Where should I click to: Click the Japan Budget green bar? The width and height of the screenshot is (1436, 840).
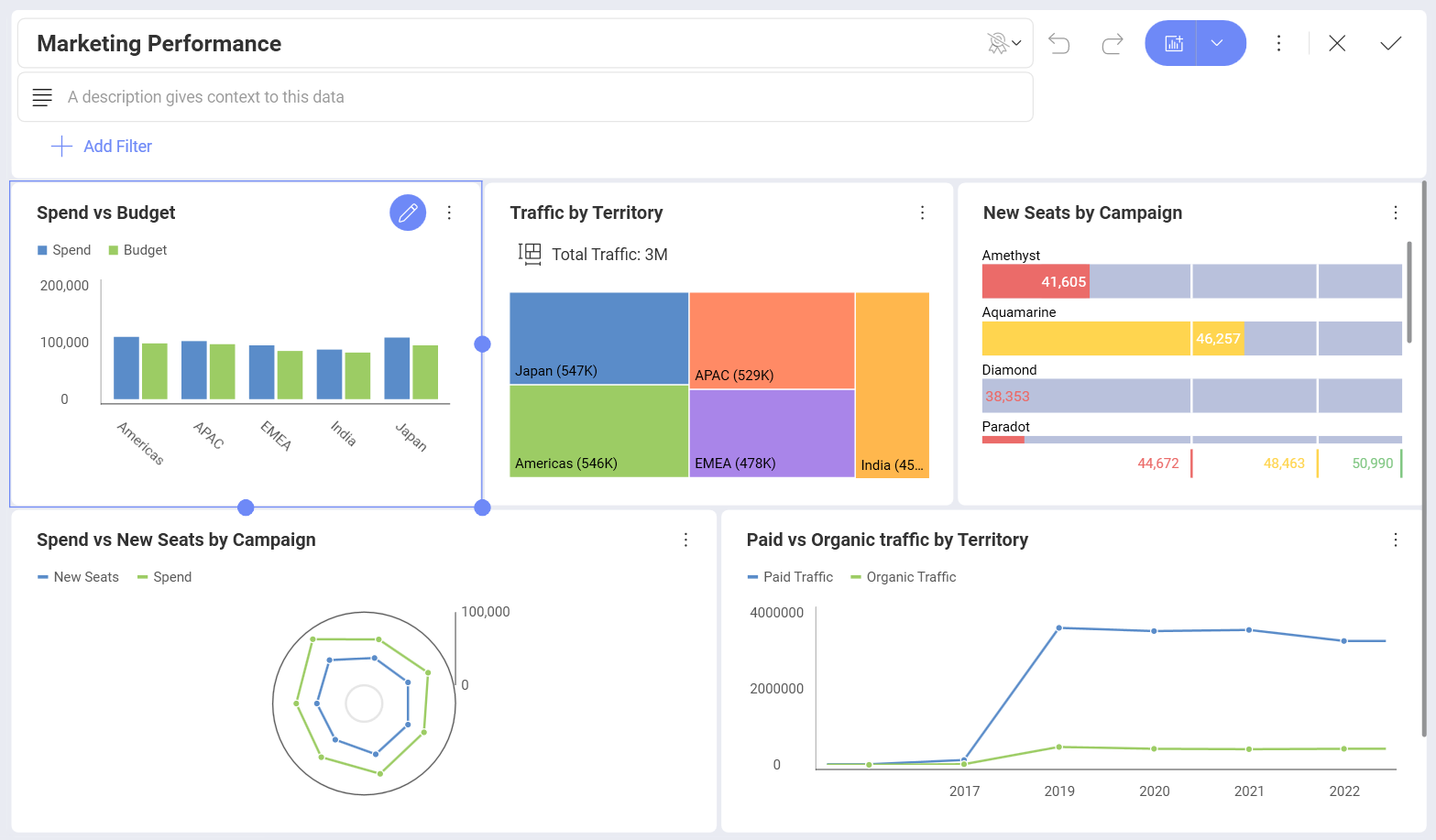coord(425,372)
